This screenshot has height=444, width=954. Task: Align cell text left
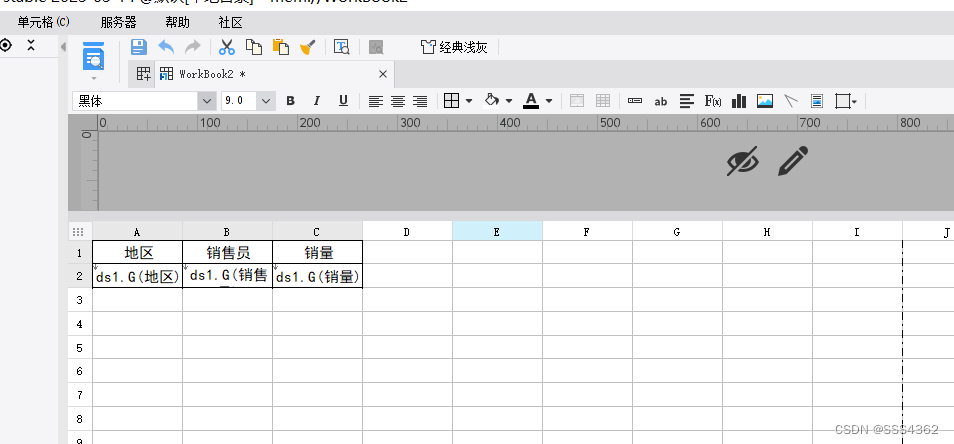tap(375, 101)
